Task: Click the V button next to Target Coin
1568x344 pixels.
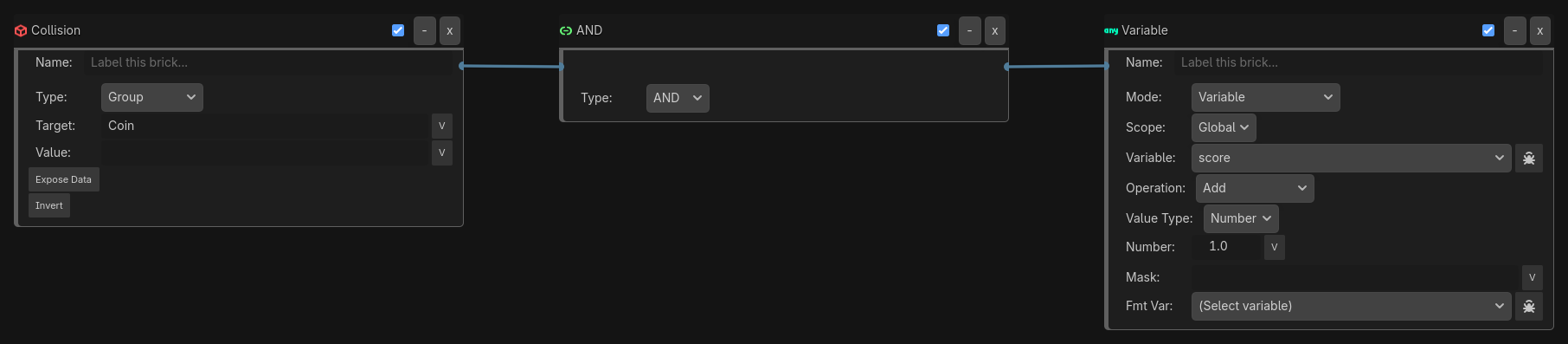Action: [x=442, y=126]
